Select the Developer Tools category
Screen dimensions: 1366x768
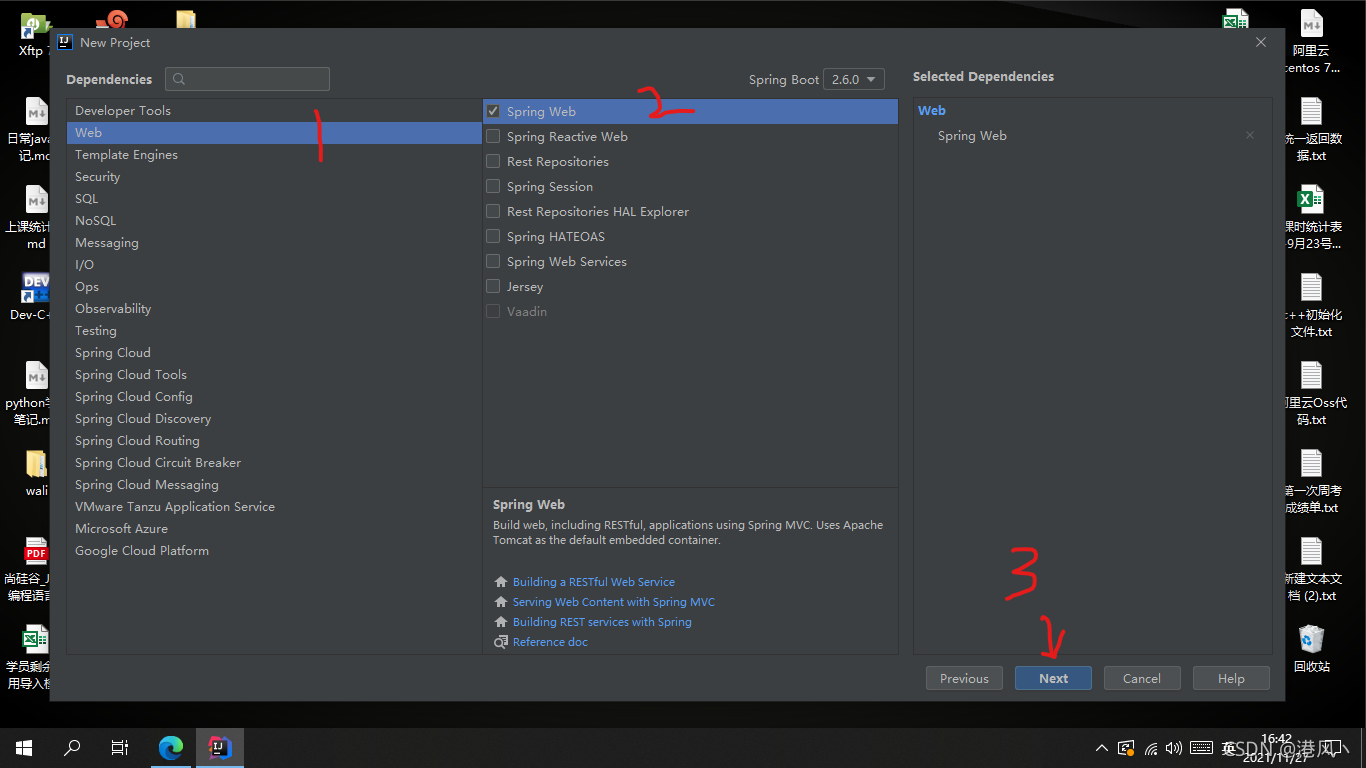point(274,110)
